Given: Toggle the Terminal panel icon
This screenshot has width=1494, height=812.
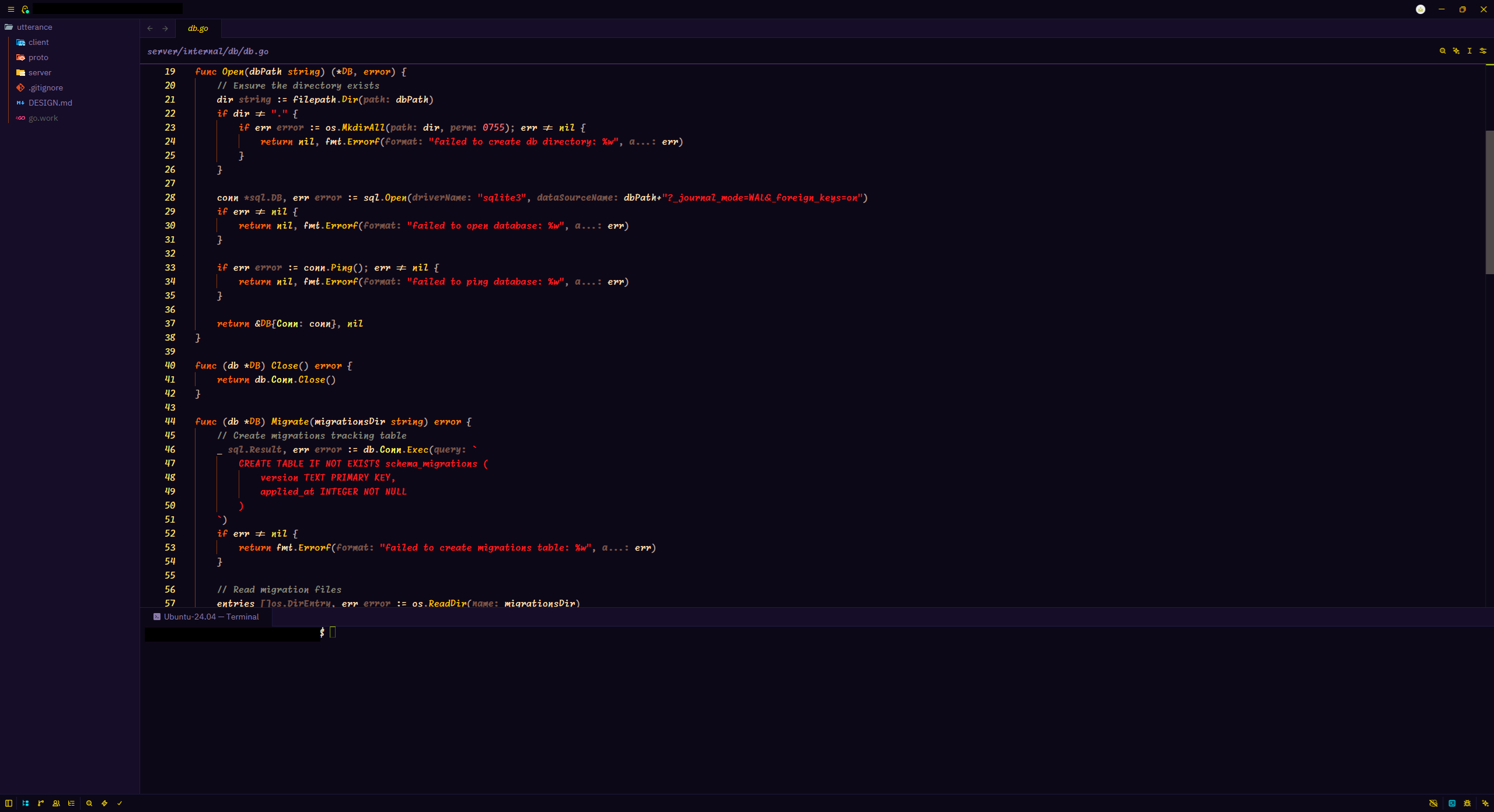Looking at the screenshot, I should [x=1452, y=803].
